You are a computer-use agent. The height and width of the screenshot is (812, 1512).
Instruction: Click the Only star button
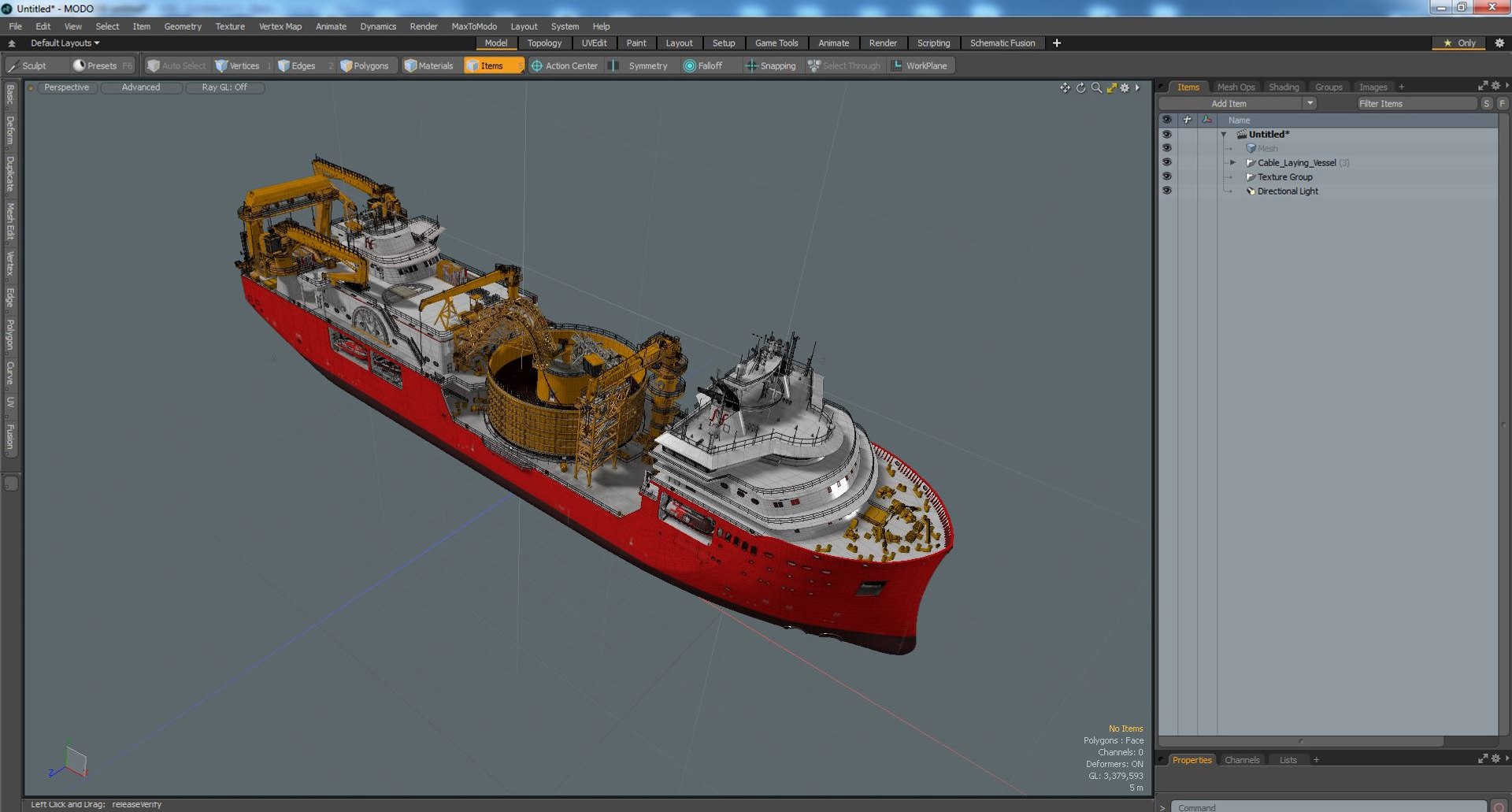(1459, 43)
